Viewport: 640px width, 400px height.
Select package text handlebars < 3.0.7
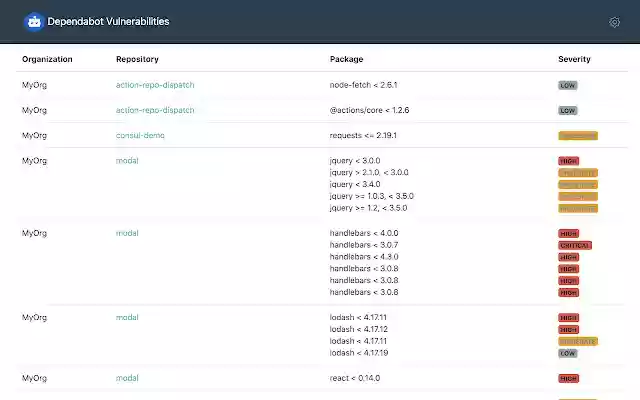(364, 245)
